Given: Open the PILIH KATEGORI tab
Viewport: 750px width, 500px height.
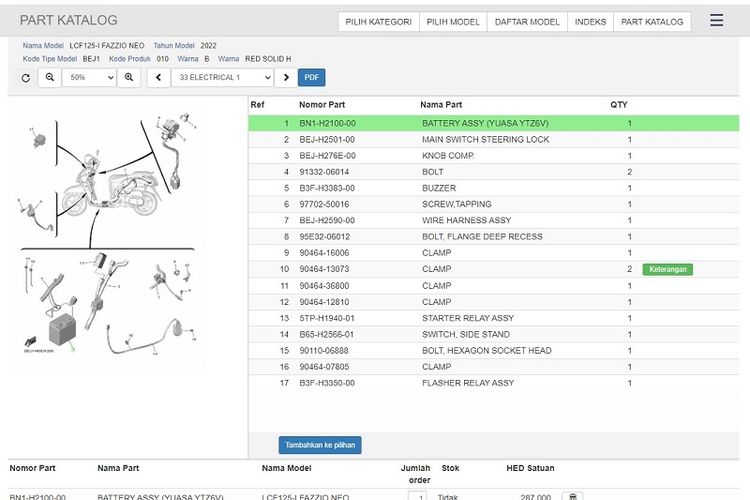Looking at the screenshot, I should point(378,22).
